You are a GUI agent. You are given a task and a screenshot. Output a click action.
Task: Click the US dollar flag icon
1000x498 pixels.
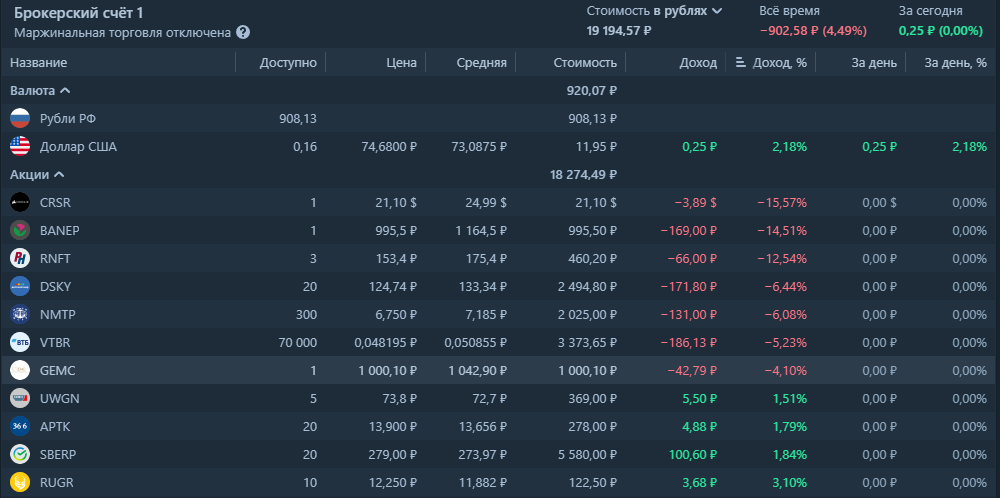[x=20, y=147]
